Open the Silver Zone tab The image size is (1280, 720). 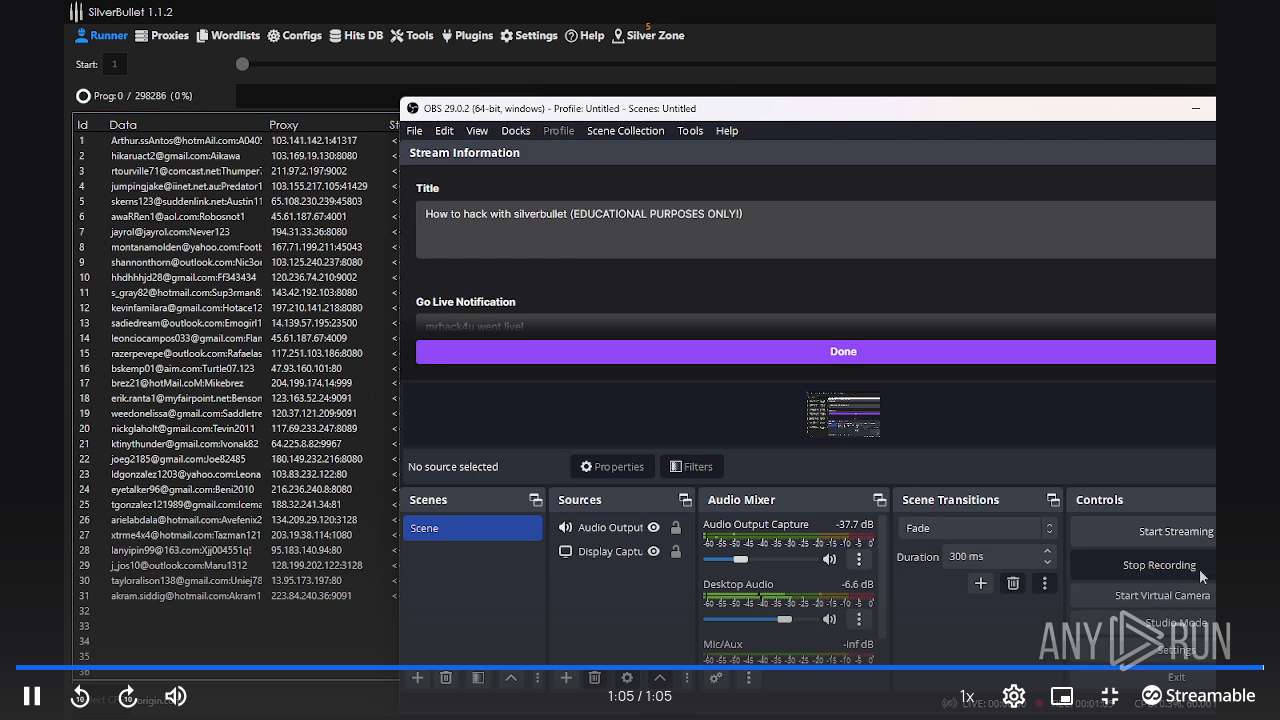point(648,35)
